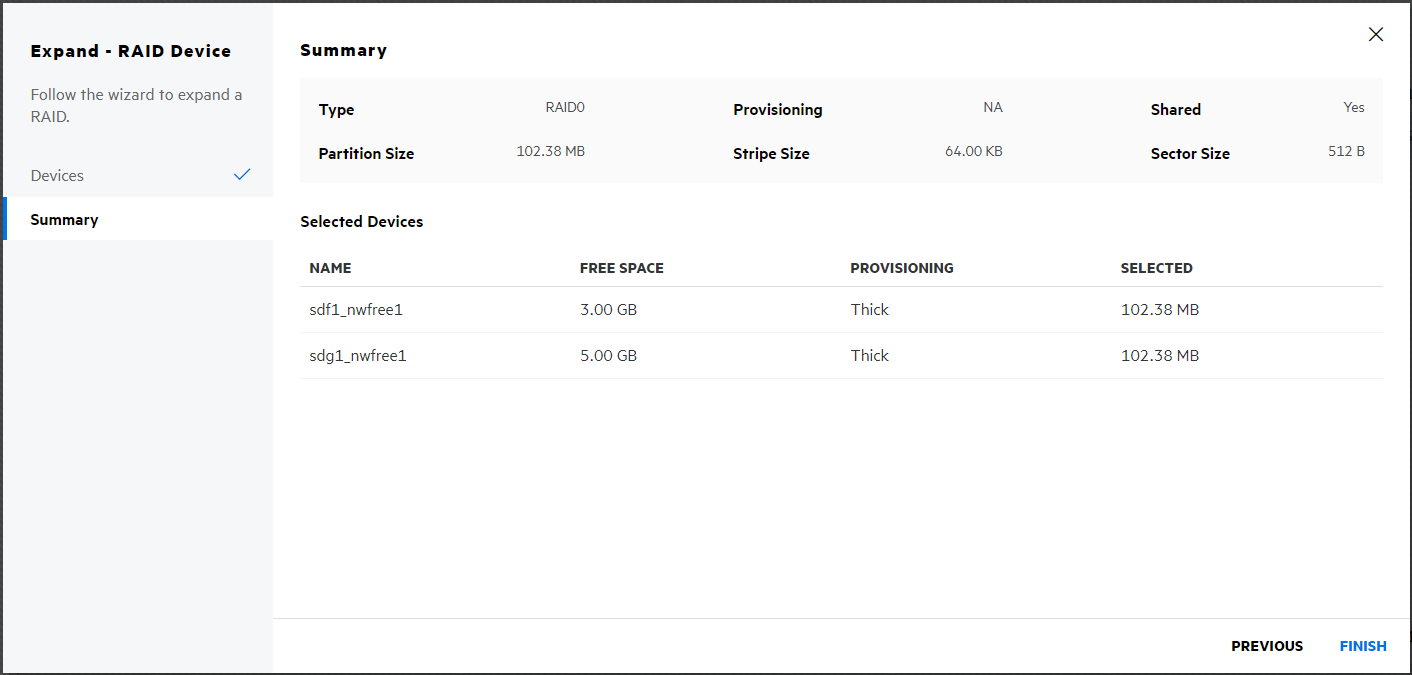1412x675 pixels.
Task: Click FINISH to complete the expansion
Action: point(1362,646)
